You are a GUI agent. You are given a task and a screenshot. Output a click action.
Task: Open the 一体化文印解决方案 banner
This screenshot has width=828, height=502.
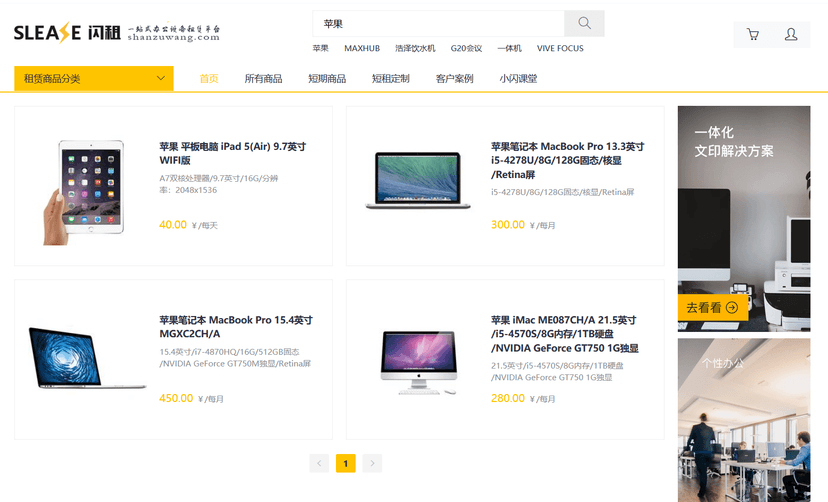(744, 219)
